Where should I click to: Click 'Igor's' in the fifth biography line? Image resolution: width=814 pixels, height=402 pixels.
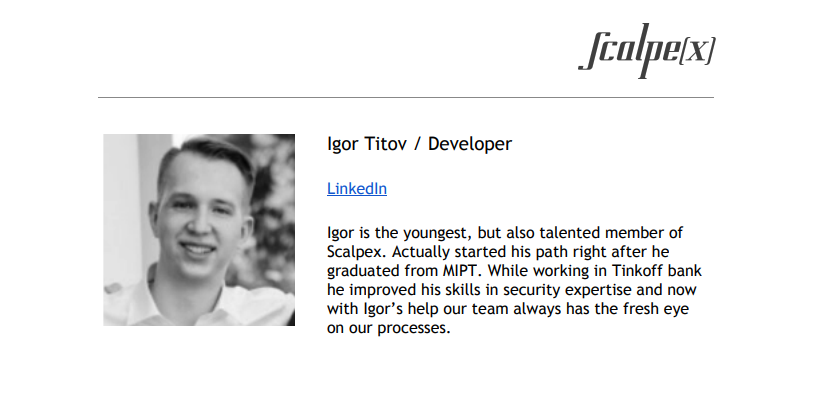[x=381, y=309]
